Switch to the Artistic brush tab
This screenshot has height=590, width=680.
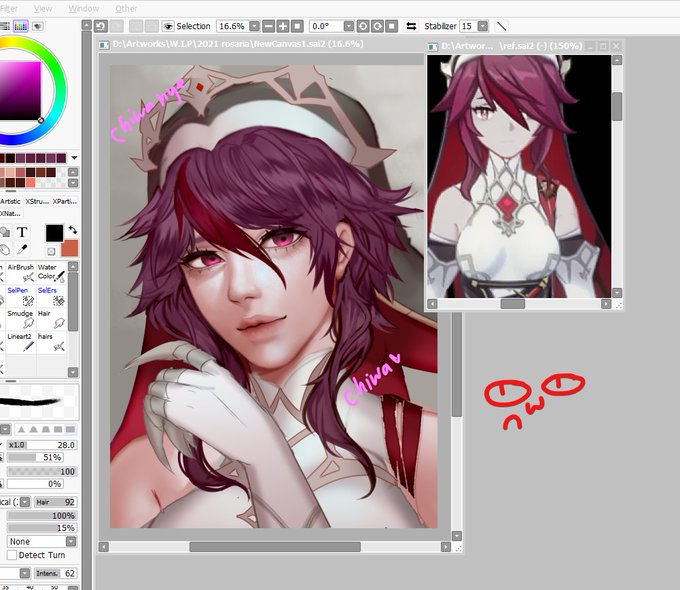coord(10,201)
